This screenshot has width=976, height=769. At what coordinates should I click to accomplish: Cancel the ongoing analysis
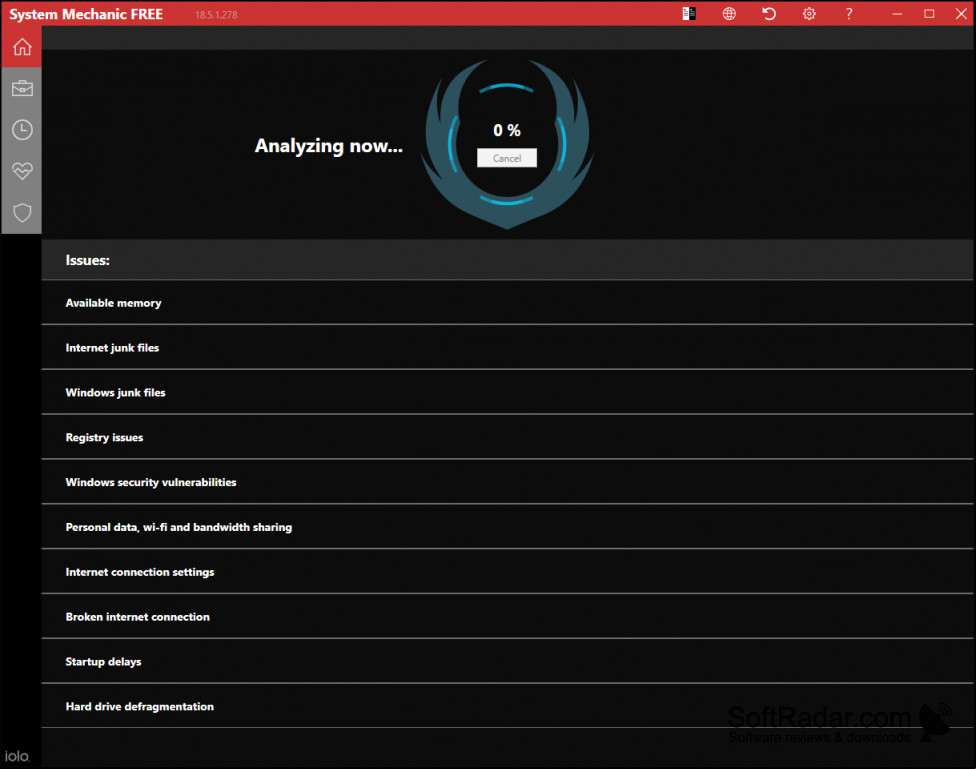click(x=507, y=158)
